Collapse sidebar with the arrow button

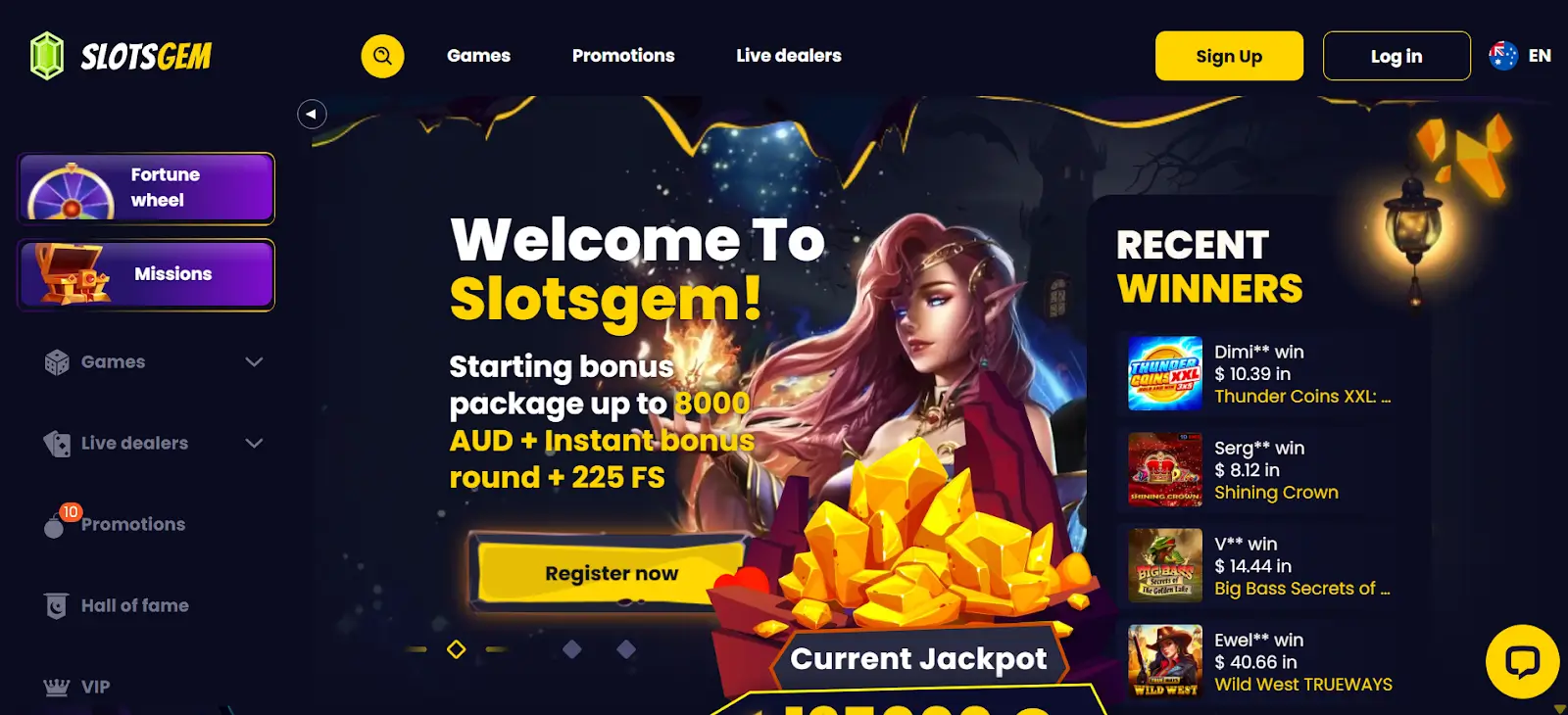pyautogui.click(x=312, y=114)
